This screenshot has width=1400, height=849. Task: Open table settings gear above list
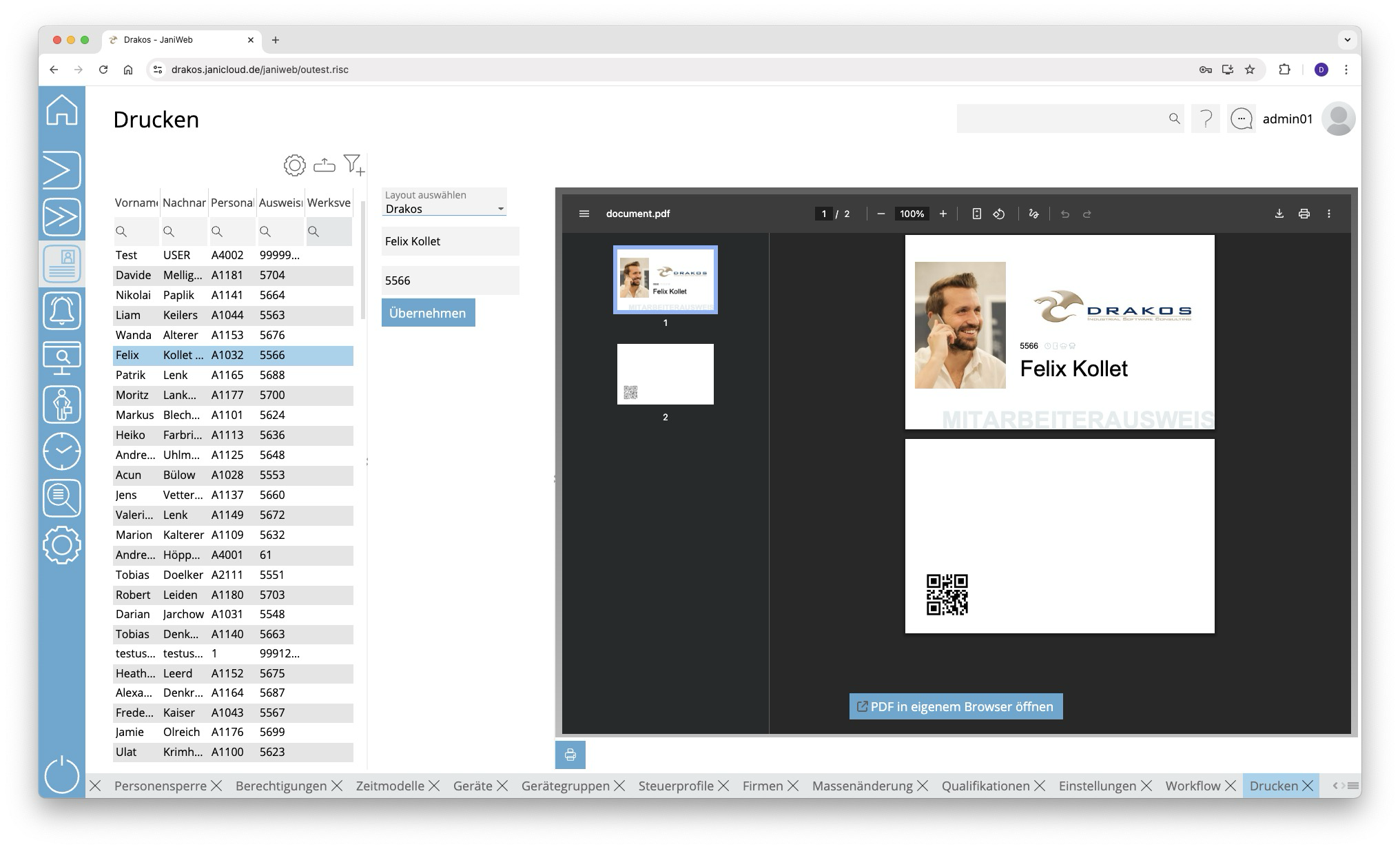pos(294,165)
